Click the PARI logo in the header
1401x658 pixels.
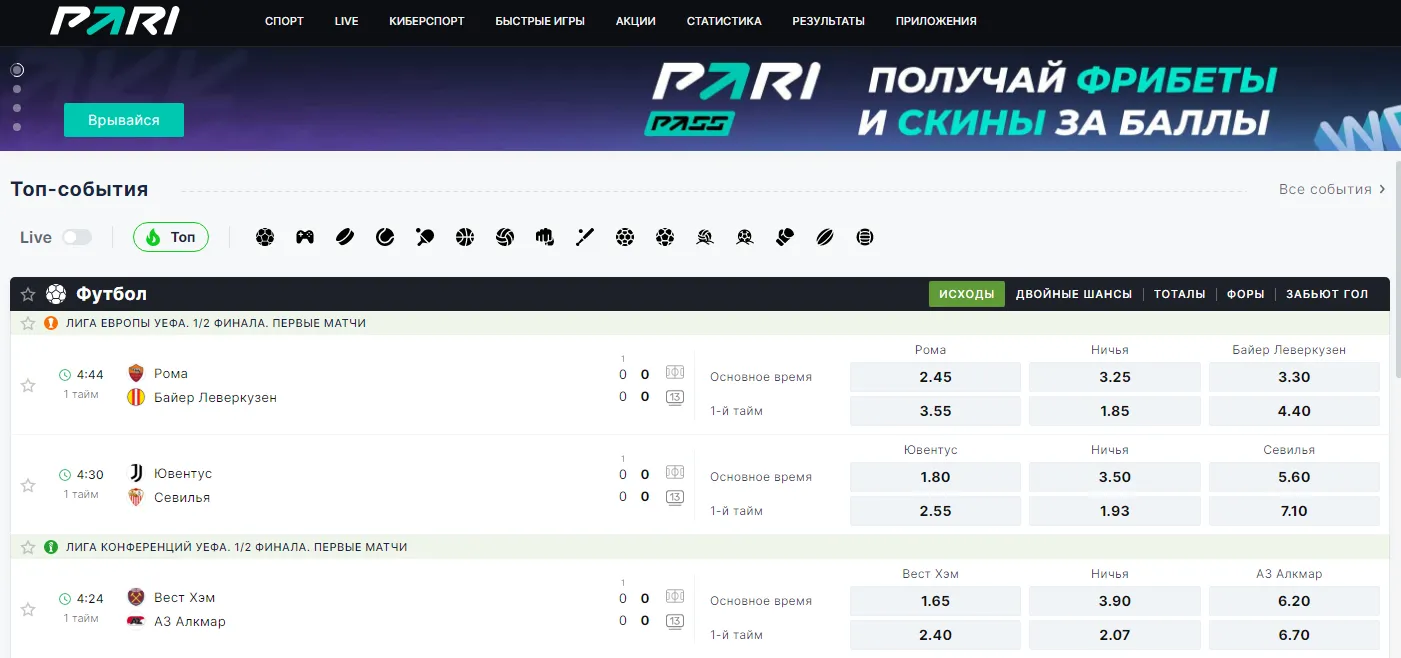(115, 21)
